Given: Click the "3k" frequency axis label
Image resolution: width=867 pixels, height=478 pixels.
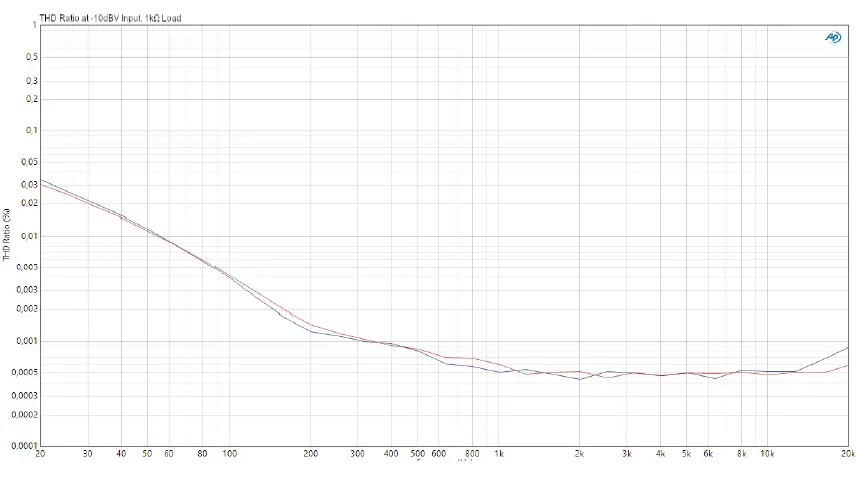Looking at the screenshot, I should pyautogui.click(x=626, y=454).
